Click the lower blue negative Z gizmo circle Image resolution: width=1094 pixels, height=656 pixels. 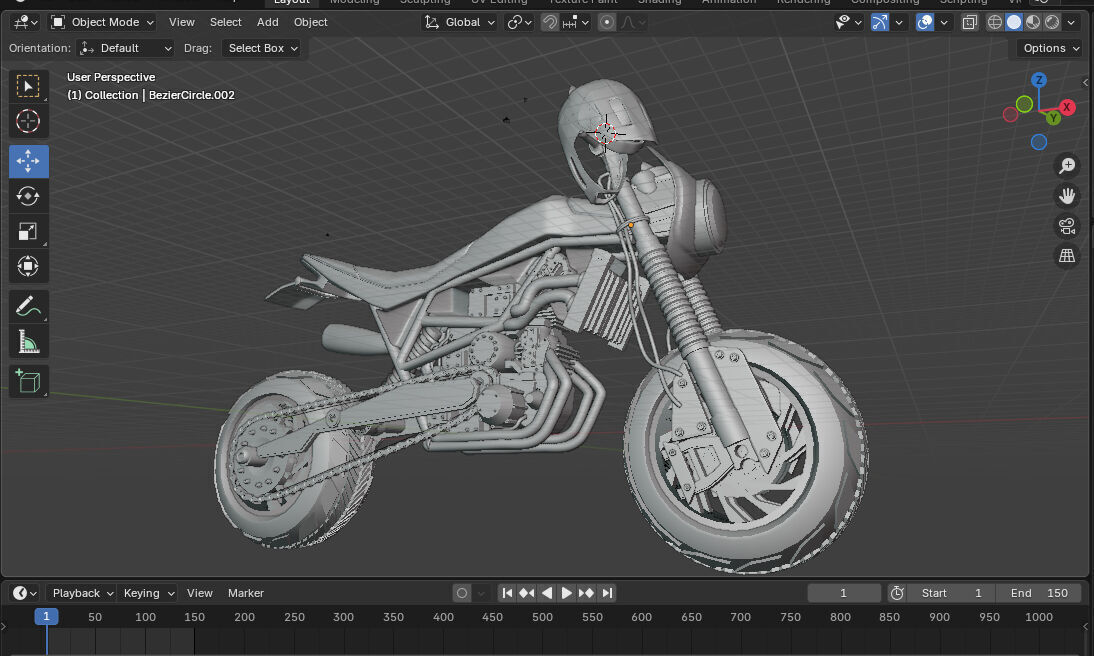click(1039, 142)
